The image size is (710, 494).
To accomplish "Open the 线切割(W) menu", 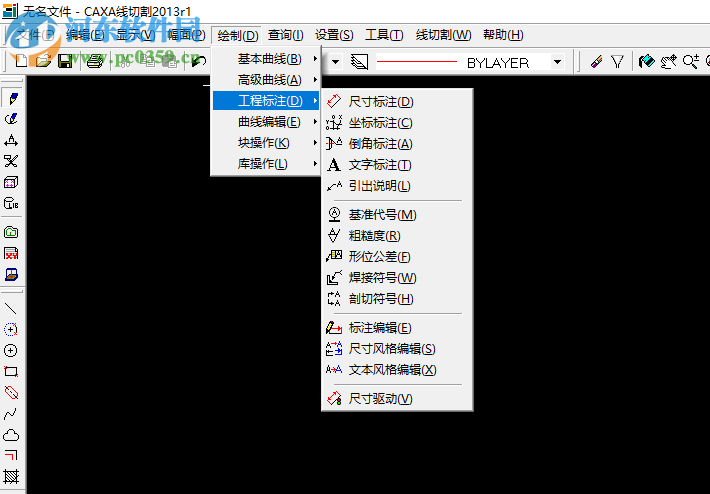I will tap(443, 35).
